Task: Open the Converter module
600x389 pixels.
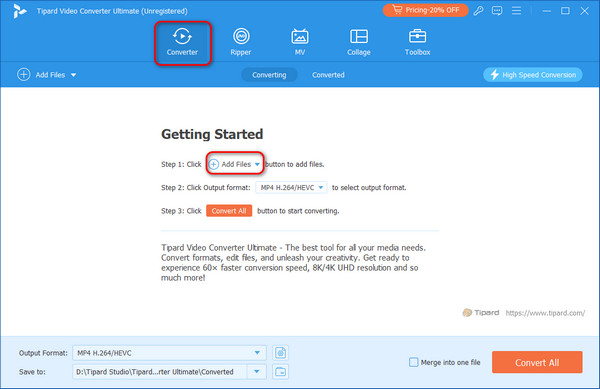Action: pos(183,42)
